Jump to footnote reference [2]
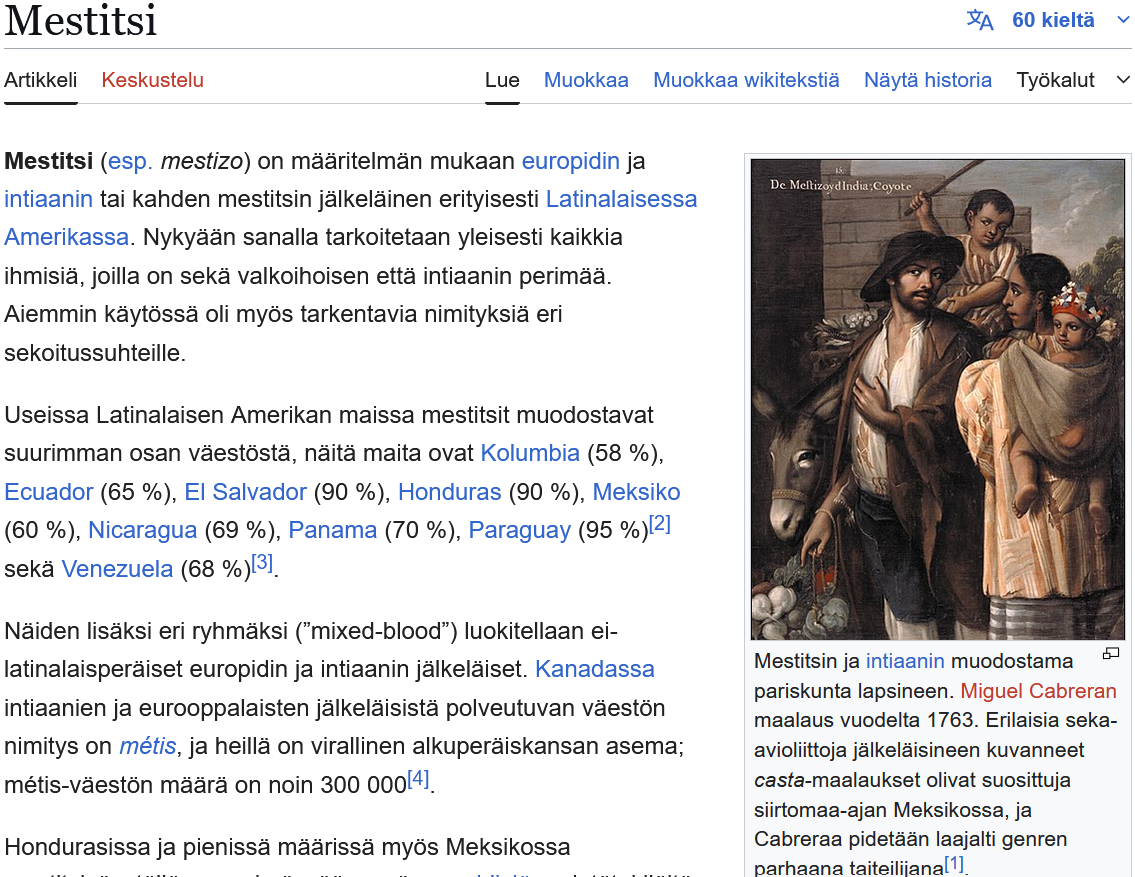This screenshot has width=1135, height=877. pos(659,524)
